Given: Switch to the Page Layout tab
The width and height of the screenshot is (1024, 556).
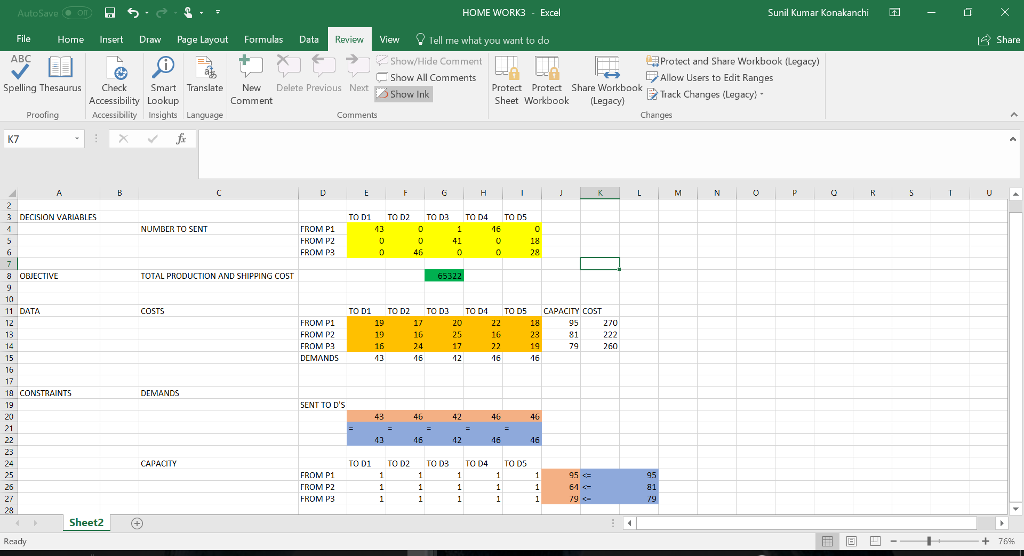Looking at the screenshot, I should click(x=202, y=39).
